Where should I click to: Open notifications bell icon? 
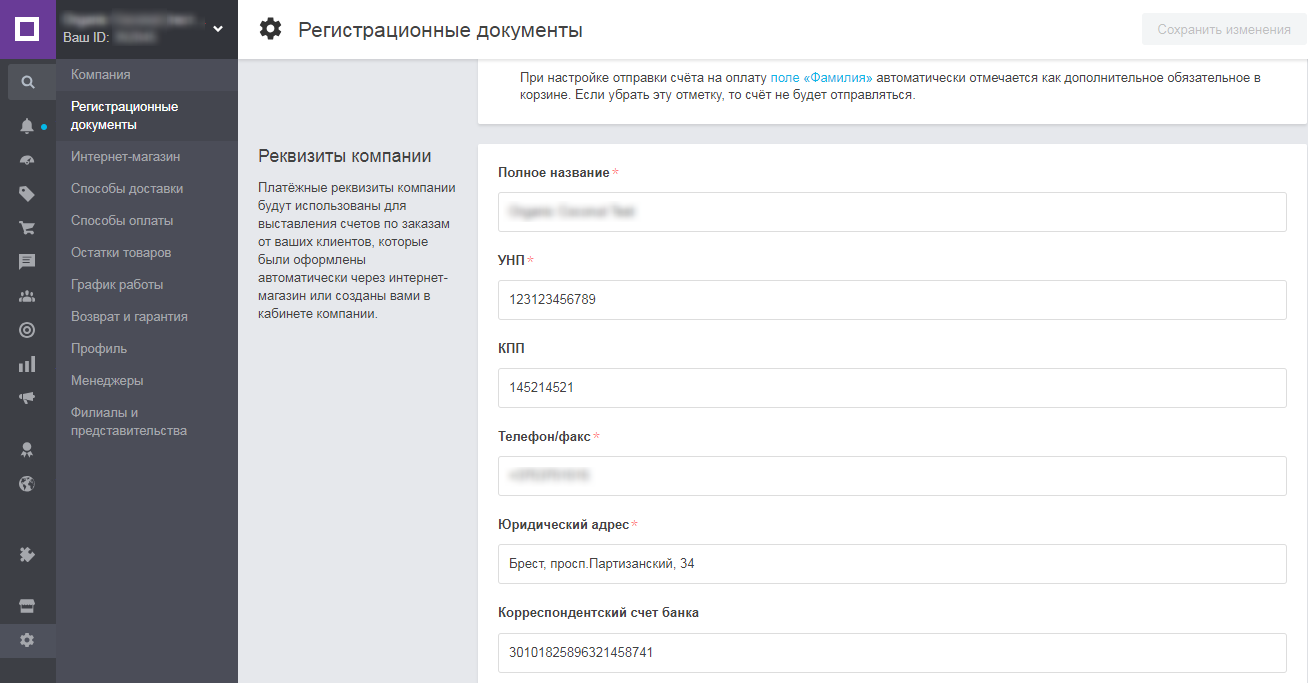28,126
